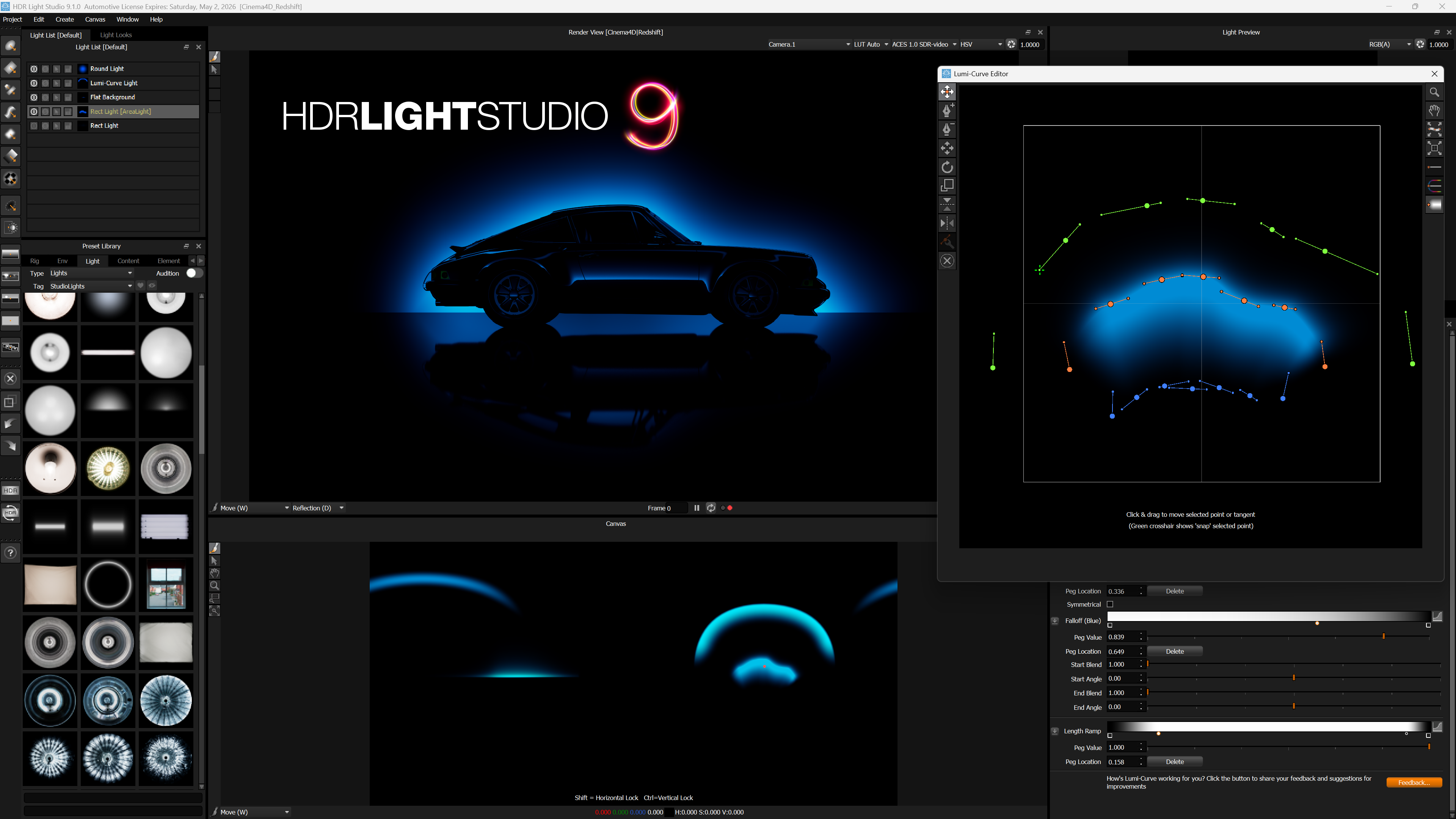Add a Rect Light from the left toolbar

[x=11, y=68]
